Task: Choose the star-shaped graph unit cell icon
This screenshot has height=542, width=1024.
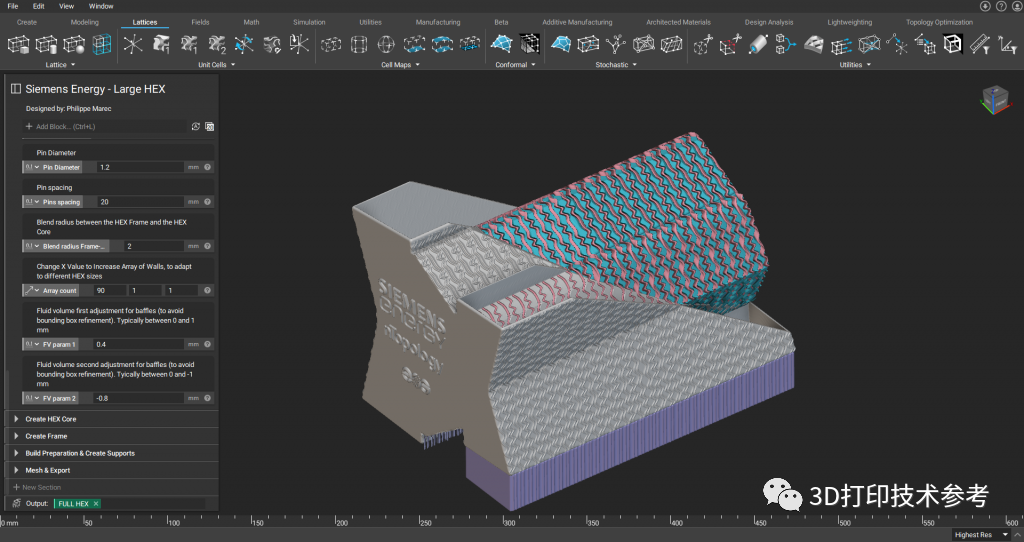Action: 133,44
